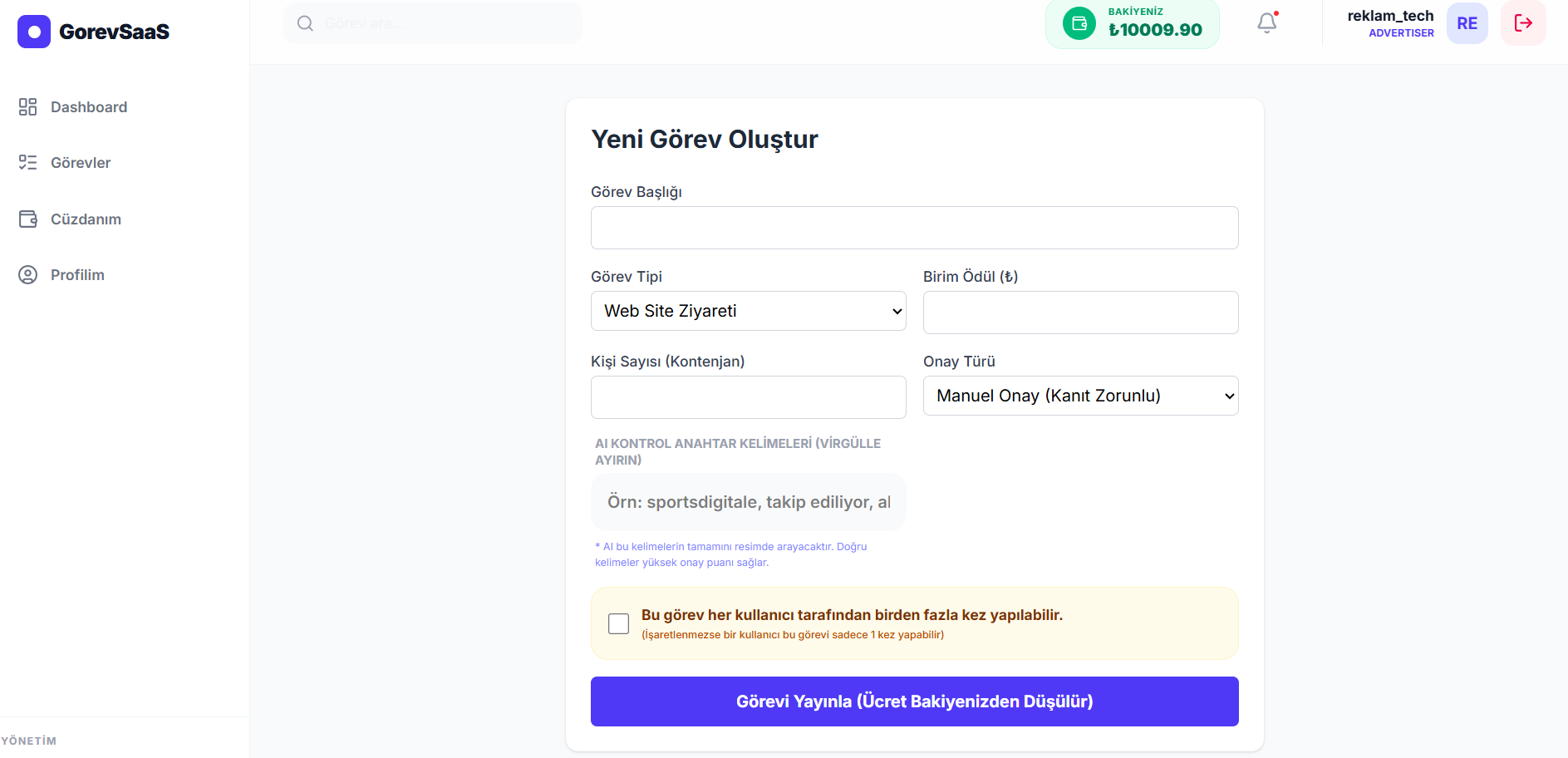Click the RE user avatar
Screen dimensions: 1568x758
click(x=1467, y=23)
